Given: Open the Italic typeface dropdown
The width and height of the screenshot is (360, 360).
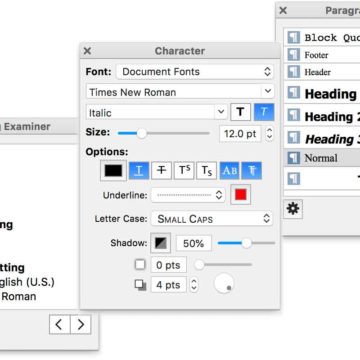Looking at the screenshot, I should [157, 113].
